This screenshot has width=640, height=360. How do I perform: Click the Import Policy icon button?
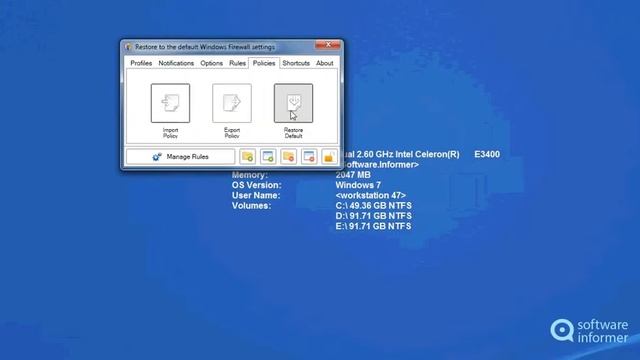pyautogui.click(x=170, y=103)
